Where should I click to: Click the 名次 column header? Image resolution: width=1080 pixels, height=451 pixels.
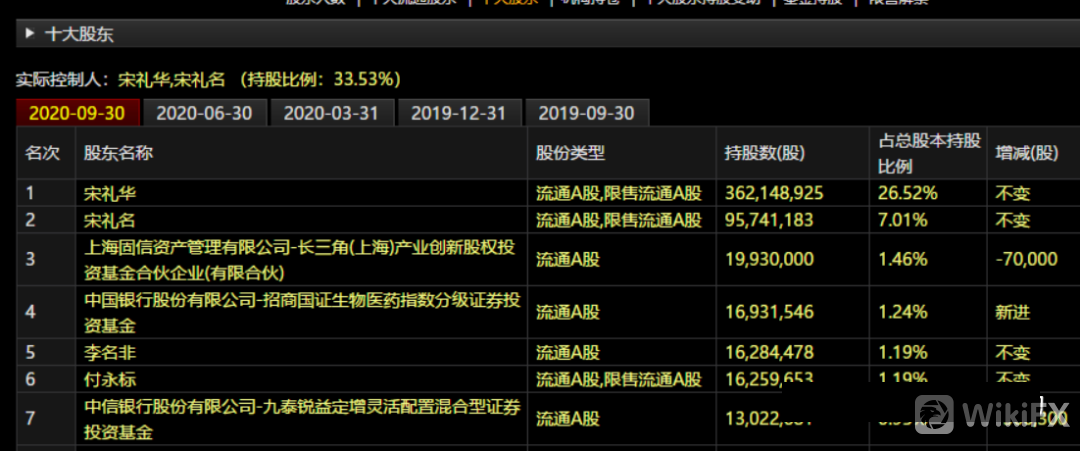point(42,153)
